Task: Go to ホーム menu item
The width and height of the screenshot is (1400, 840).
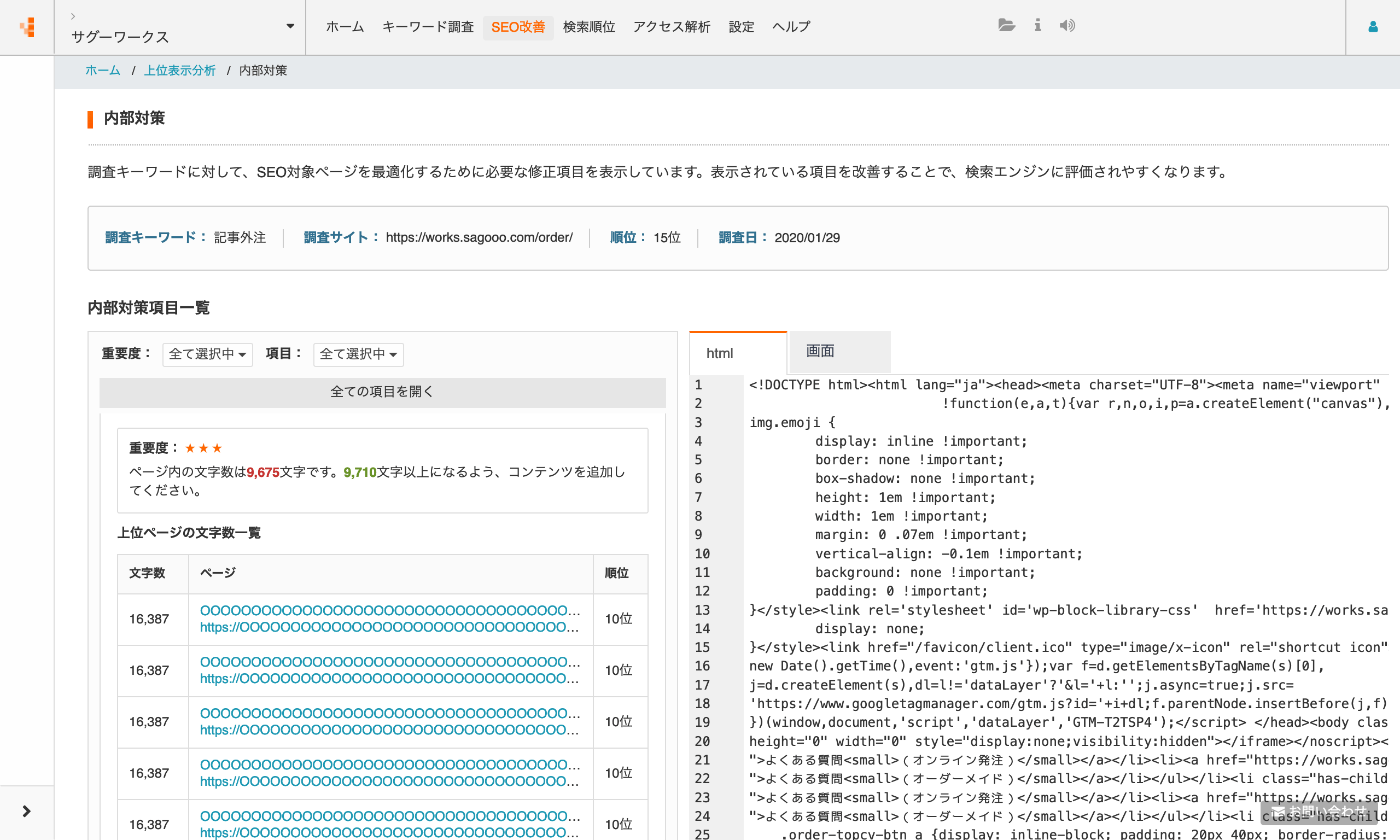Action: 345,27
